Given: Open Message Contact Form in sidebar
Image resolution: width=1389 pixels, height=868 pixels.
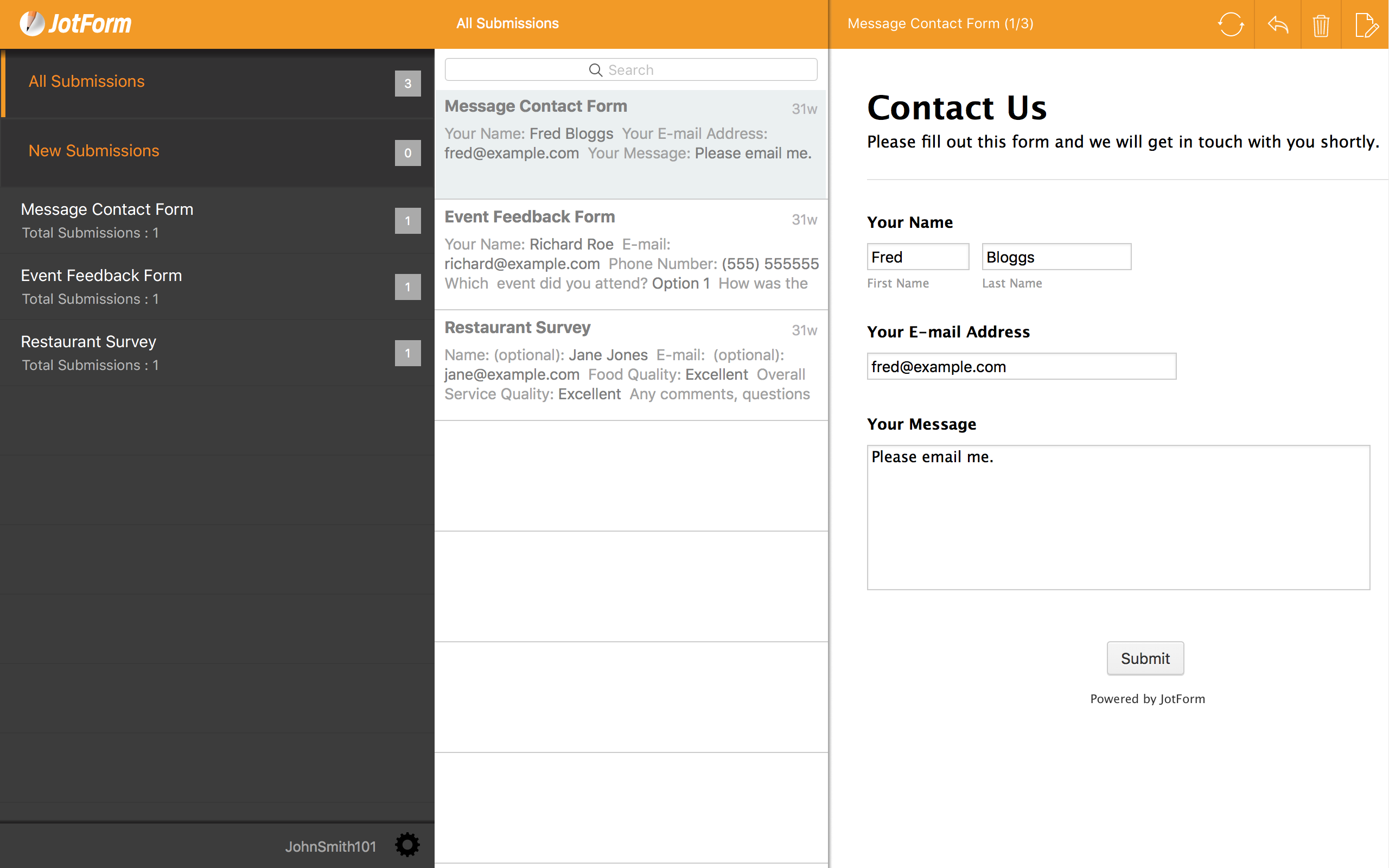Looking at the screenshot, I should point(217,220).
